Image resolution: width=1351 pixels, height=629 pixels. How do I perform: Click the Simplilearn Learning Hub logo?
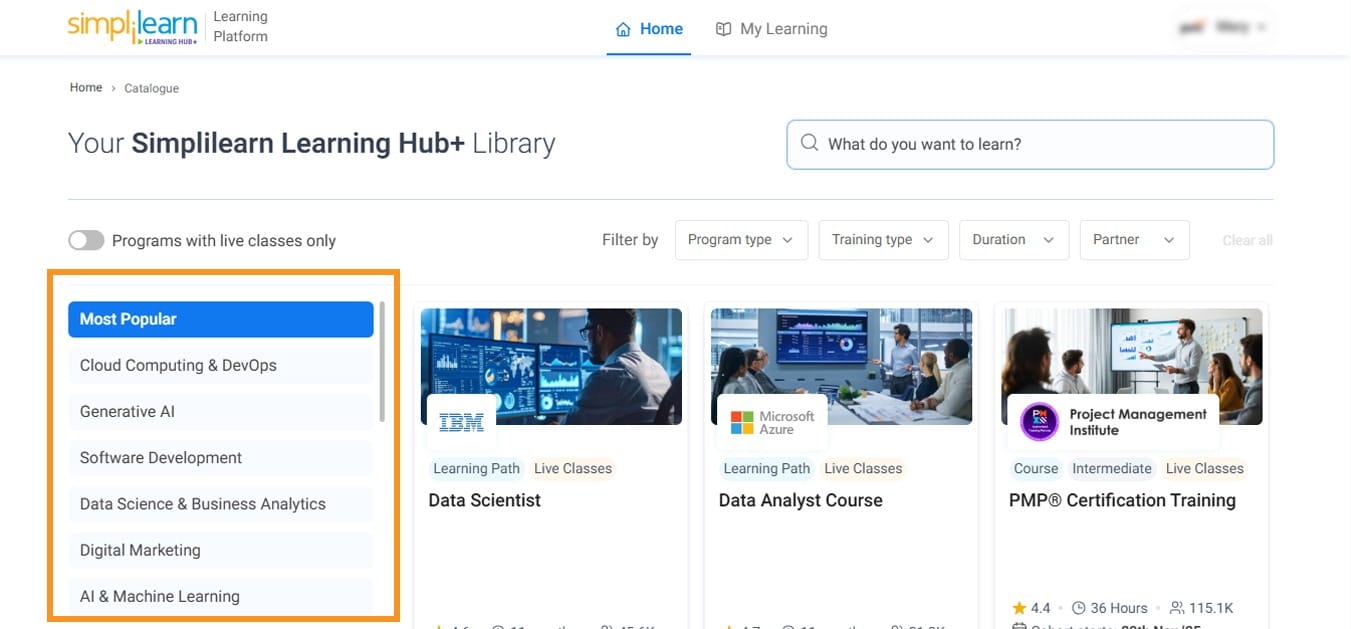[x=132, y=27]
